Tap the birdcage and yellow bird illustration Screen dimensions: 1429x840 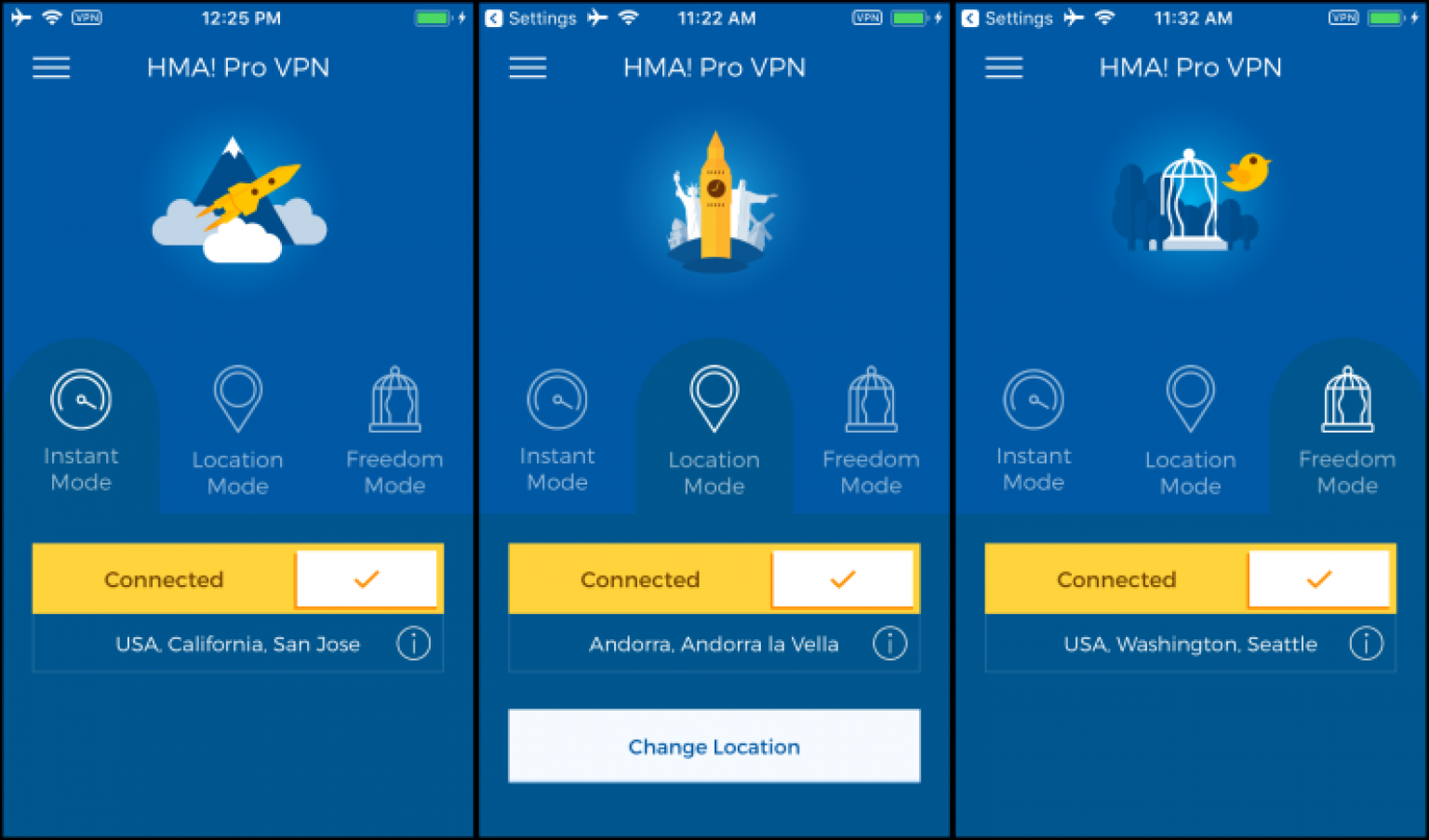point(1192,200)
